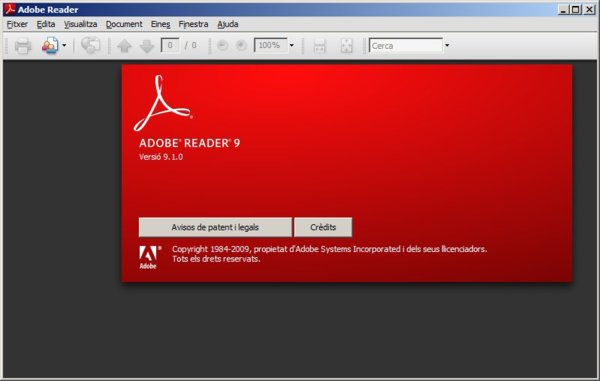The image size is (600, 381).
Task: Click the 'ADOBE READER 9' heading
Action: point(189,143)
